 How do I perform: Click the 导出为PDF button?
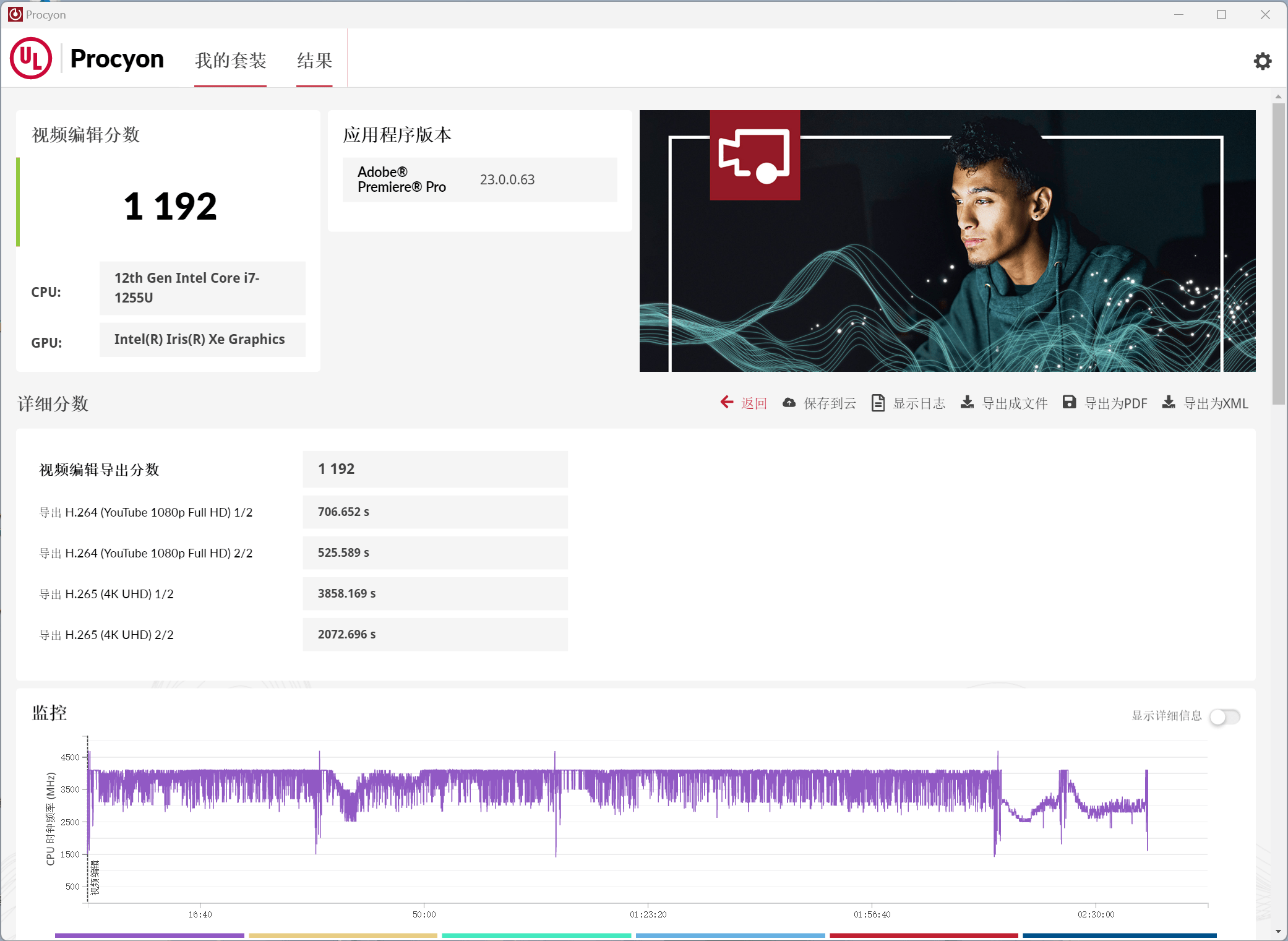(x=1115, y=403)
